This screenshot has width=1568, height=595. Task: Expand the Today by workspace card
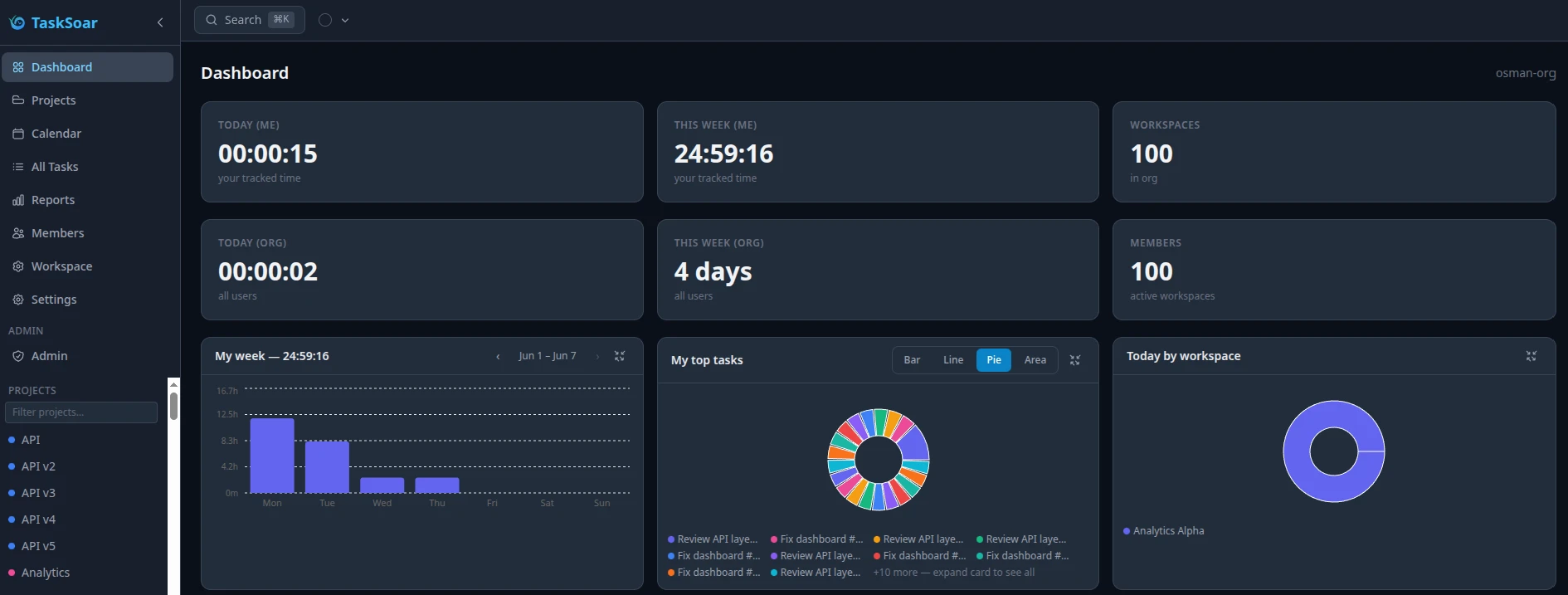pyautogui.click(x=1531, y=356)
